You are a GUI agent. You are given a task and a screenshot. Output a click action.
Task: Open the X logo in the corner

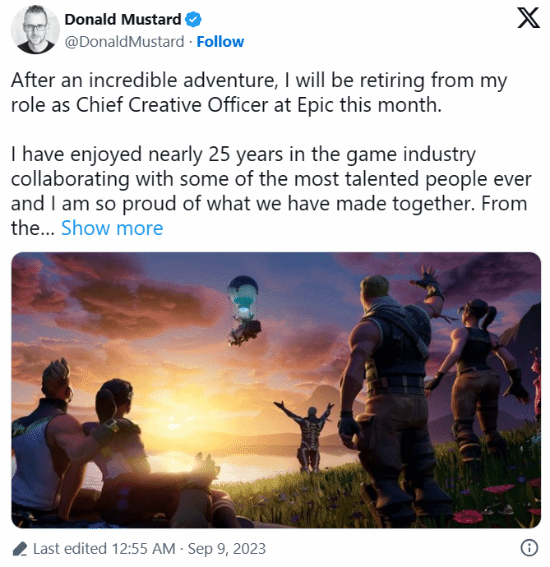(x=528, y=18)
